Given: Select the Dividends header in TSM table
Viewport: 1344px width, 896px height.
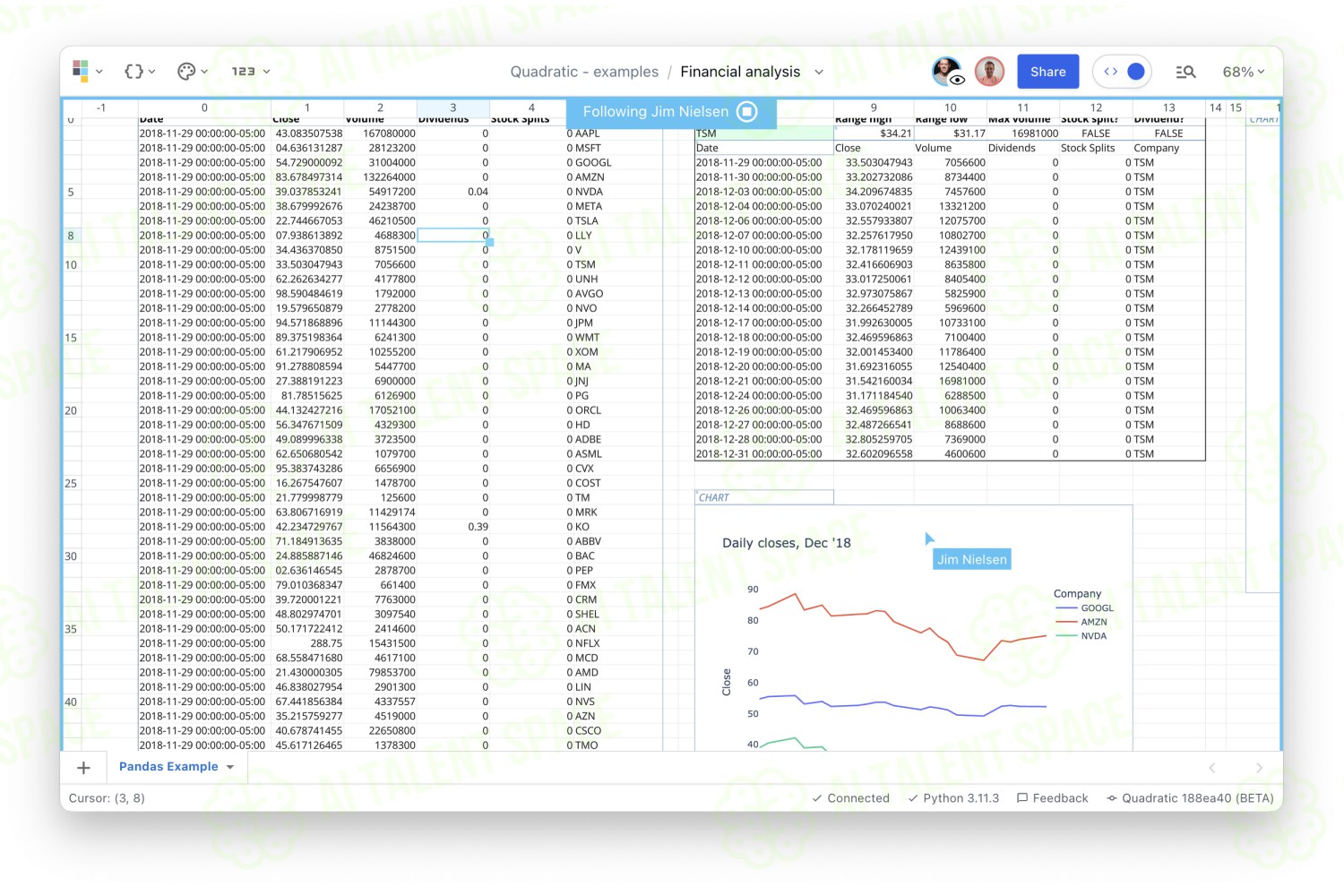Looking at the screenshot, I should pyautogui.click(x=1012, y=148).
